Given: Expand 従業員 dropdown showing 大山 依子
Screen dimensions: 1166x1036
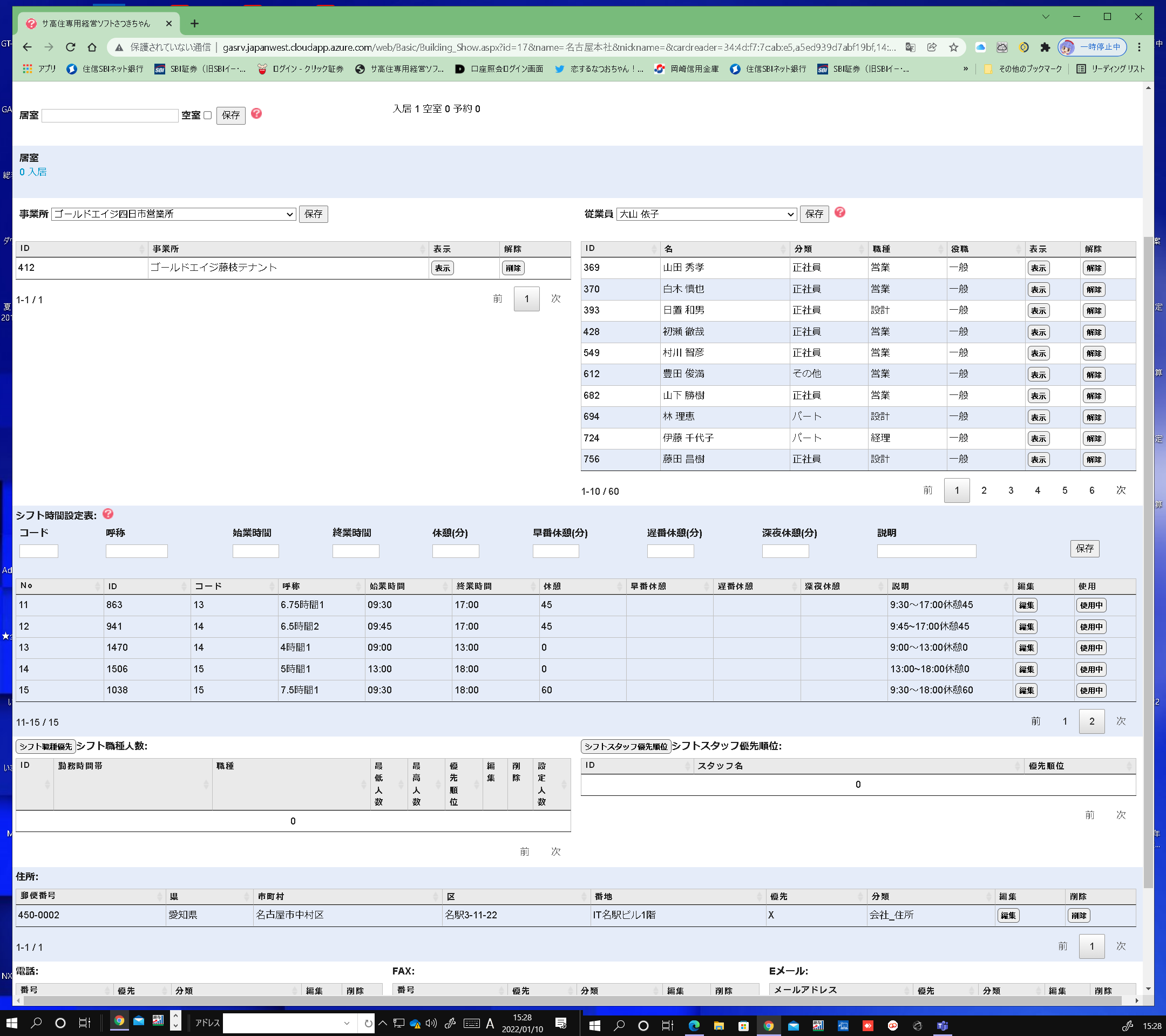Looking at the screenshot, I should tap(706, 214).
